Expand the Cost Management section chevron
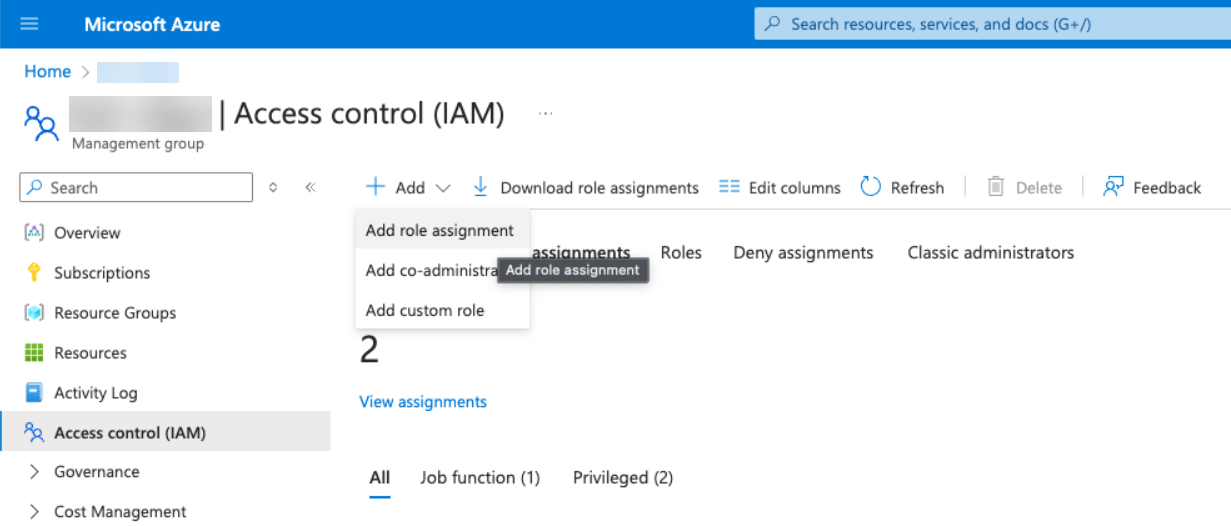1231x526 pixels. pos(34,512)
